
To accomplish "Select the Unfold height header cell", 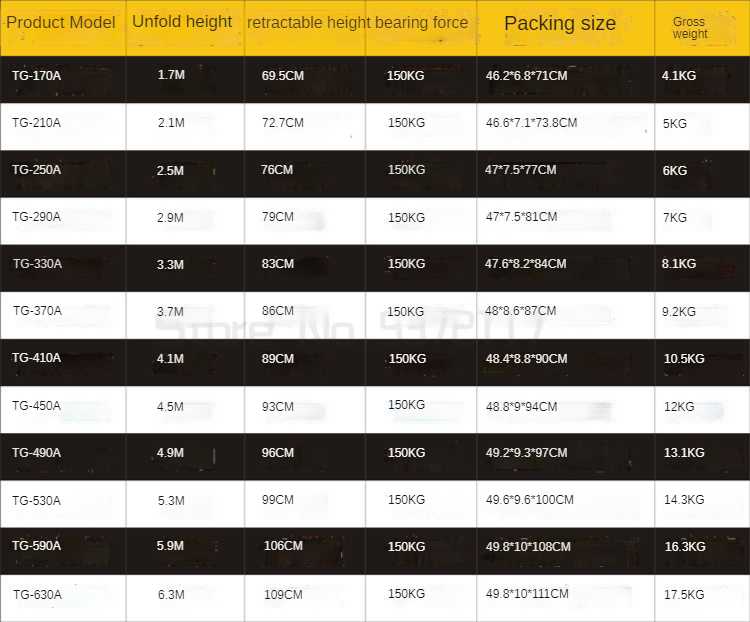I will point(182,21).
